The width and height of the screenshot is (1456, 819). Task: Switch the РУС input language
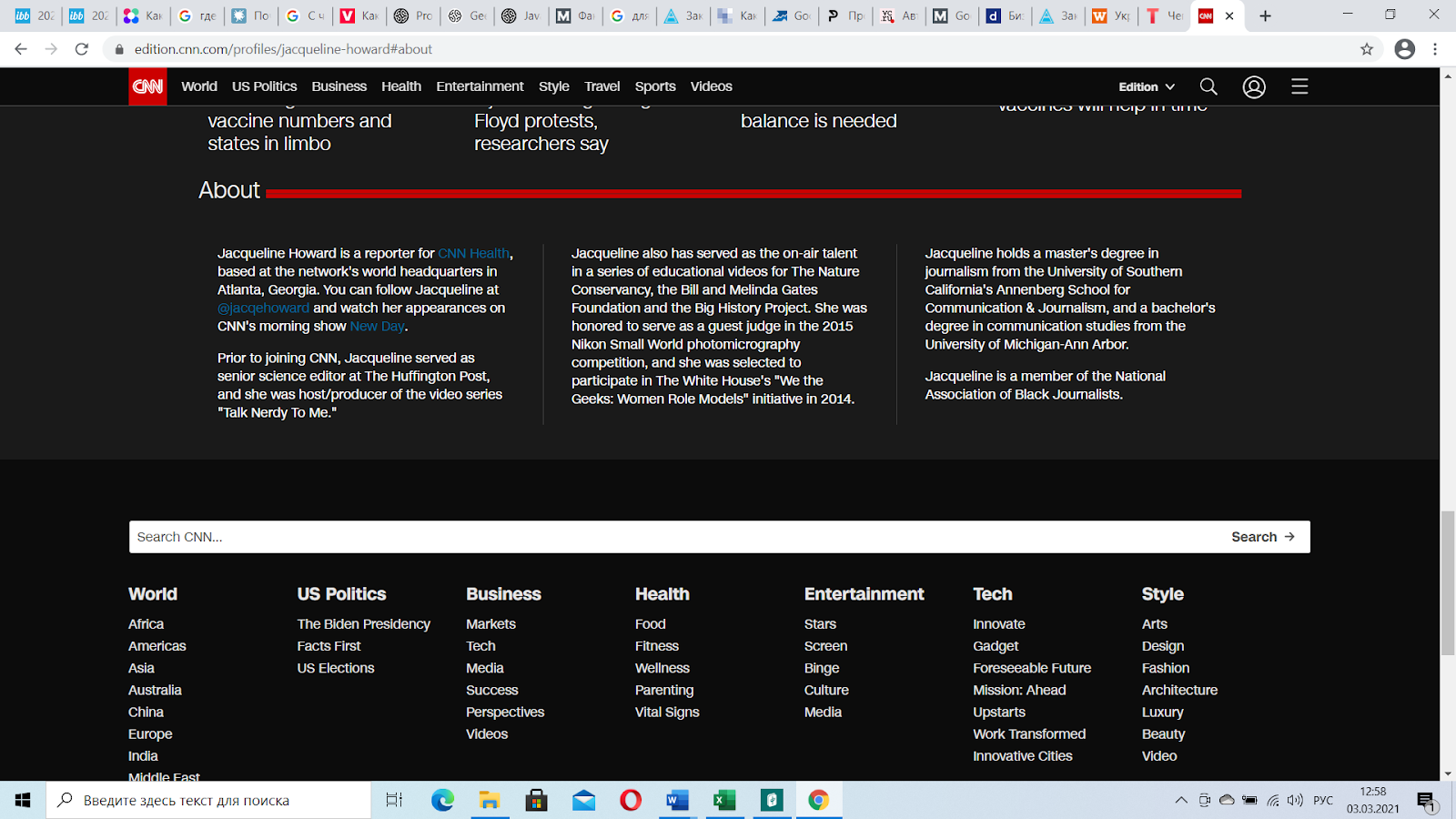coord(1323,800)
